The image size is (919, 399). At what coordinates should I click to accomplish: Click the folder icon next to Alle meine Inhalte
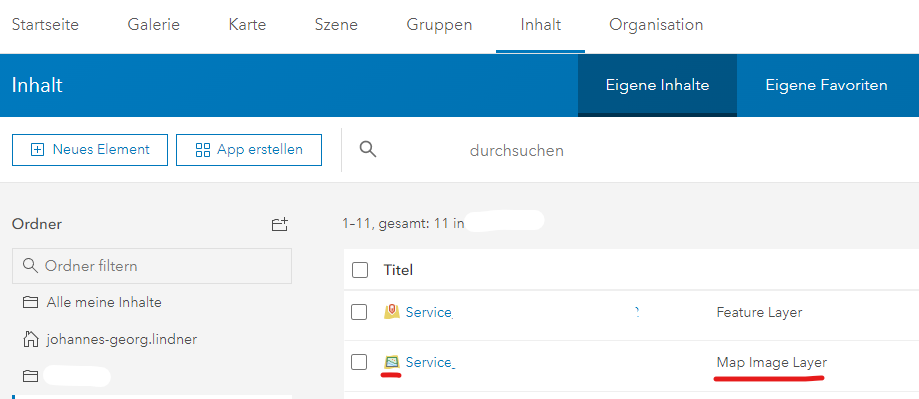tap(30, 303)
